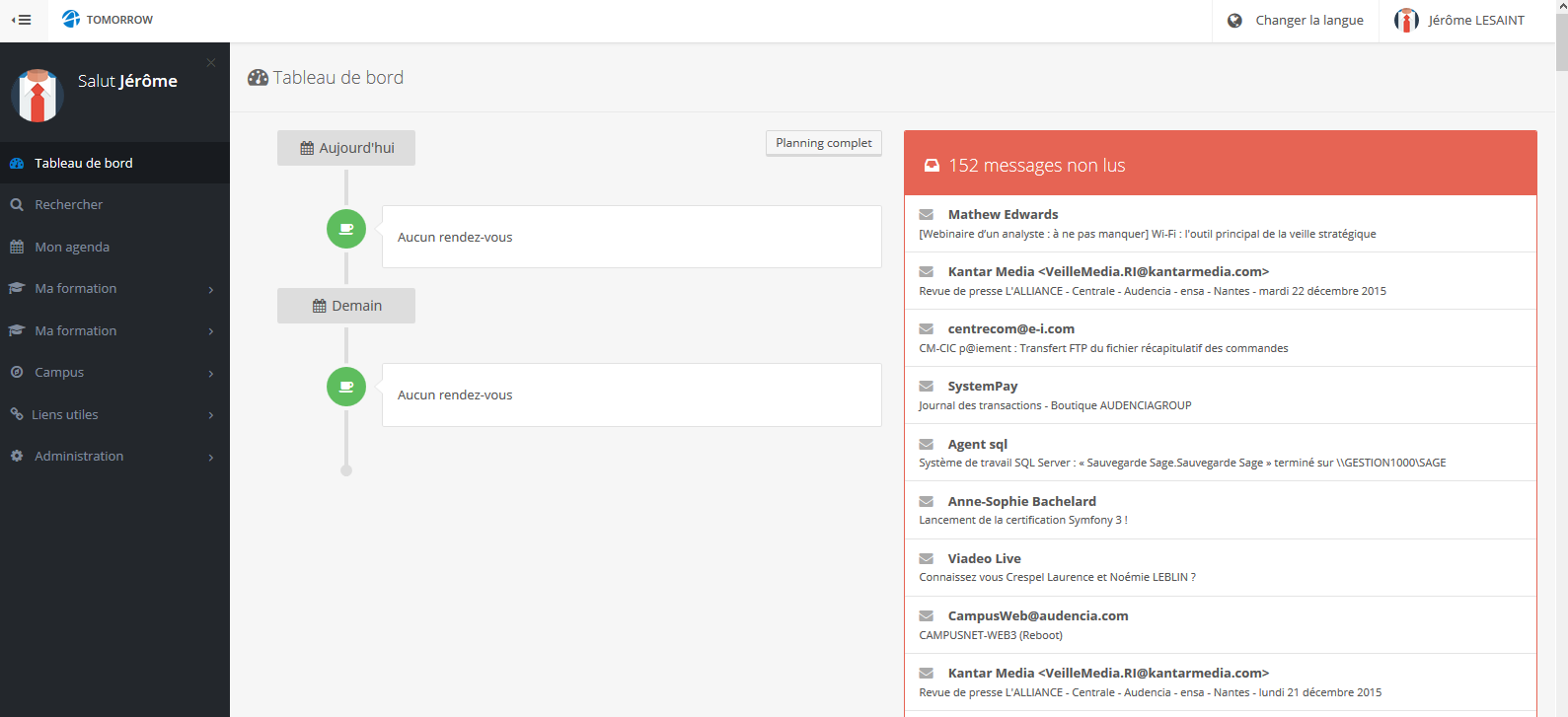Open sender name Viadeo Live

pos(985,559)
